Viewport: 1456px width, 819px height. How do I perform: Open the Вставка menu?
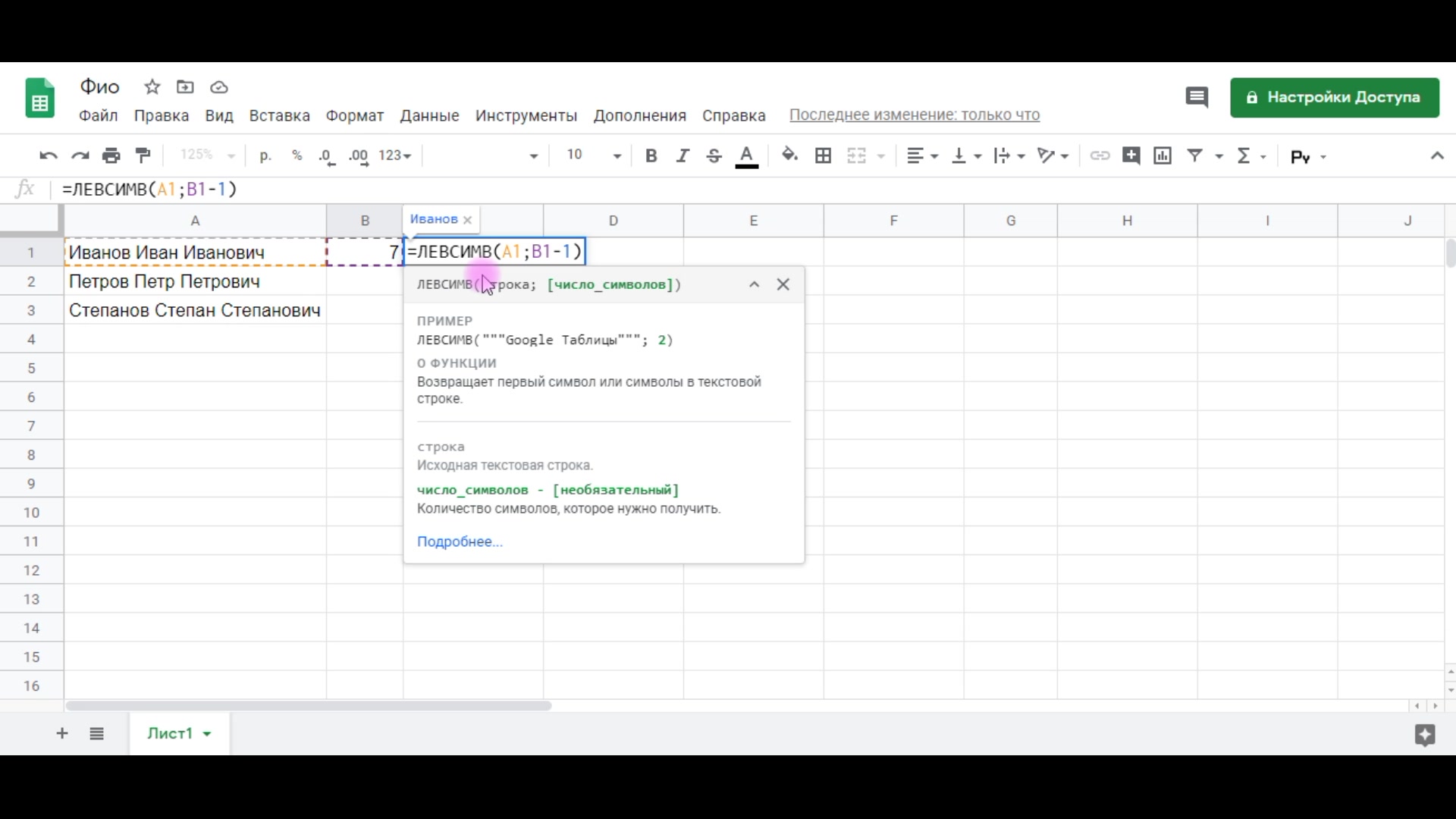pyautogui.click(x=279, y=116)
